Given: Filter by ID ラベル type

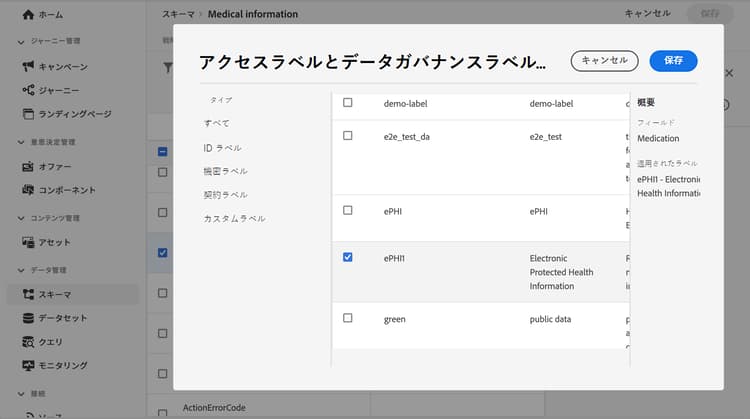Looking at the screenshot, I should point(221,148).
